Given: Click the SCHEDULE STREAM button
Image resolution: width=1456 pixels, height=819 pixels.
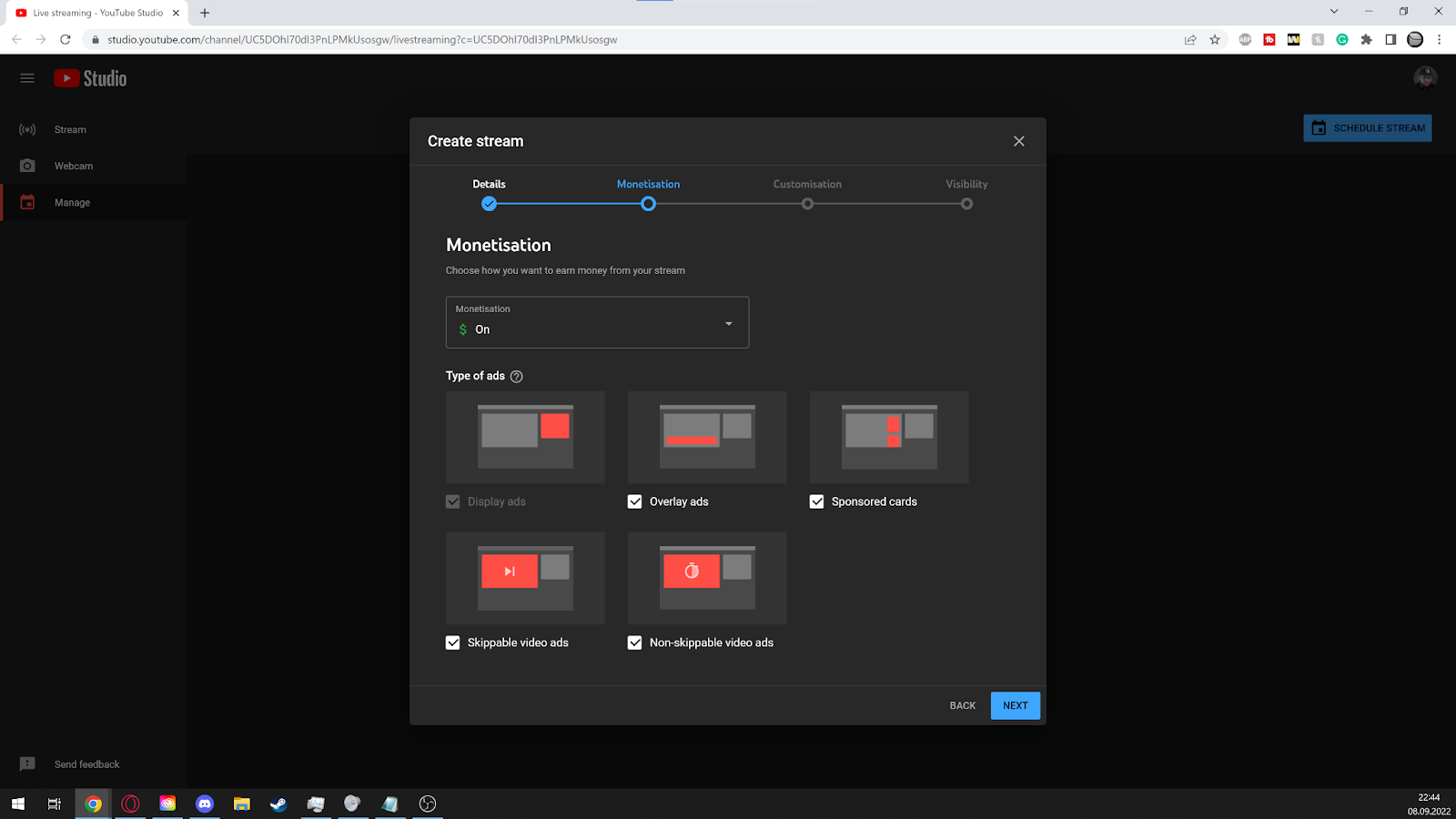Looking at the screenshot, I should point(1368,128).
